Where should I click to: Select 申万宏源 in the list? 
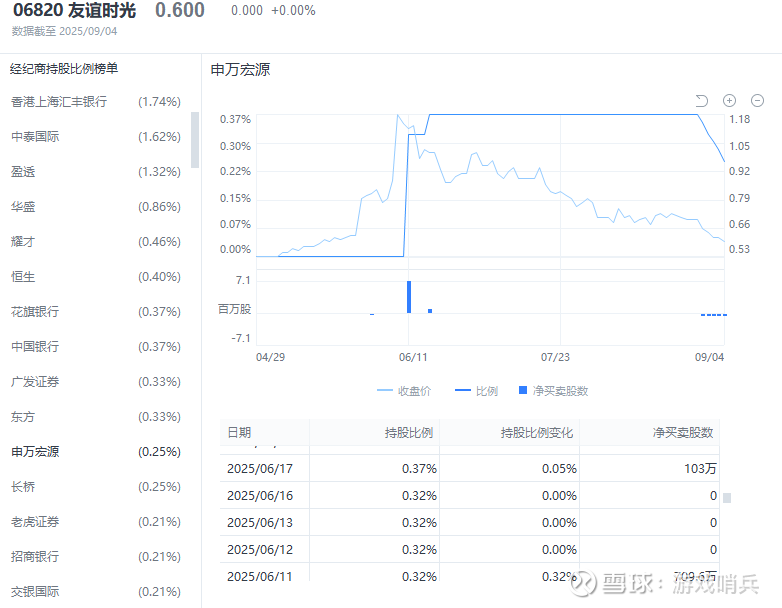pyautogui.click(x=36, y=452)
